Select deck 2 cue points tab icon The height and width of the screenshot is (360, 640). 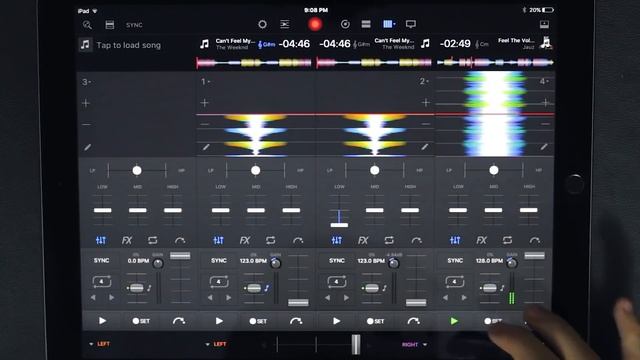416,240
